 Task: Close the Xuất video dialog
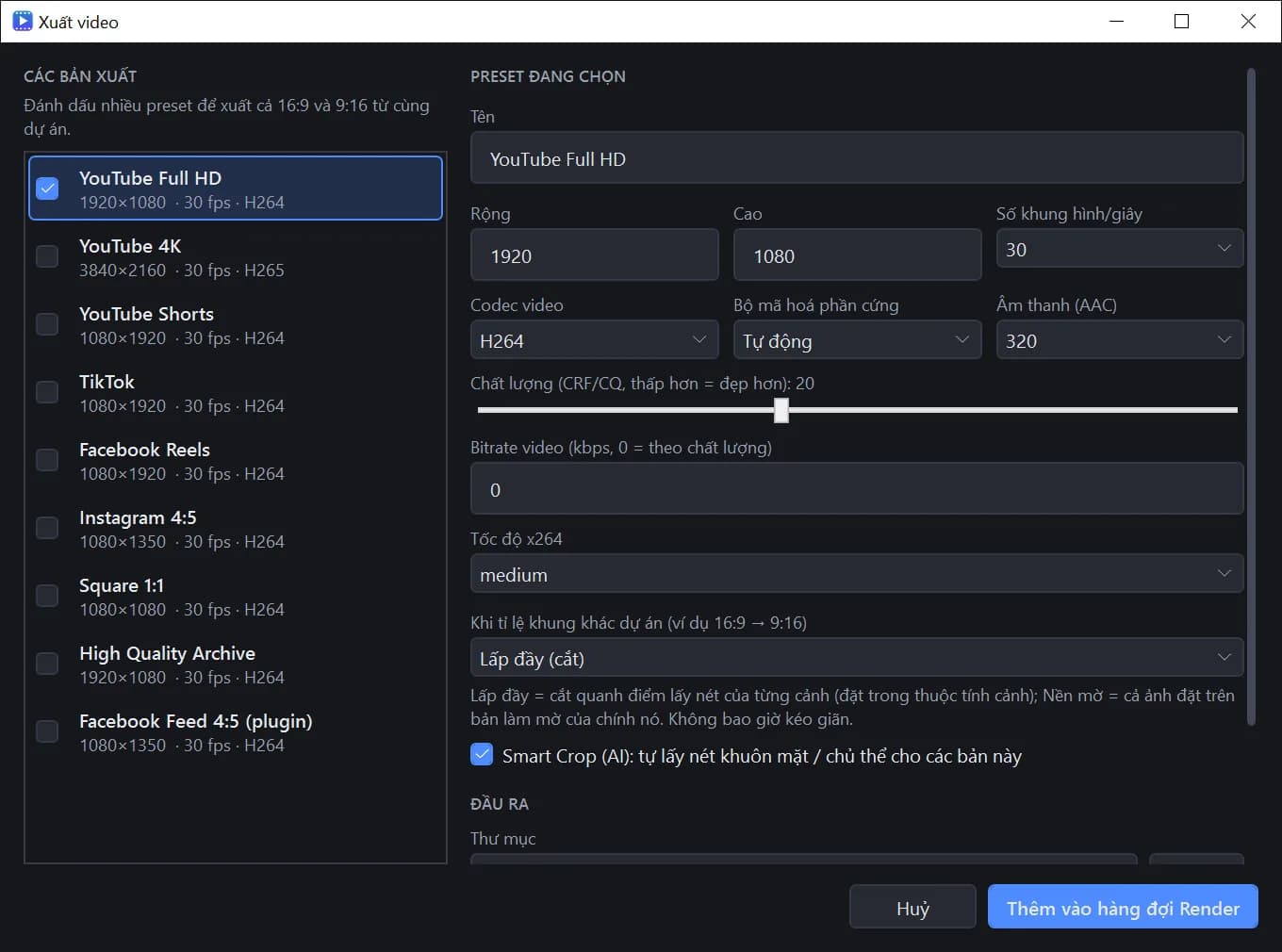[1248, 21]
